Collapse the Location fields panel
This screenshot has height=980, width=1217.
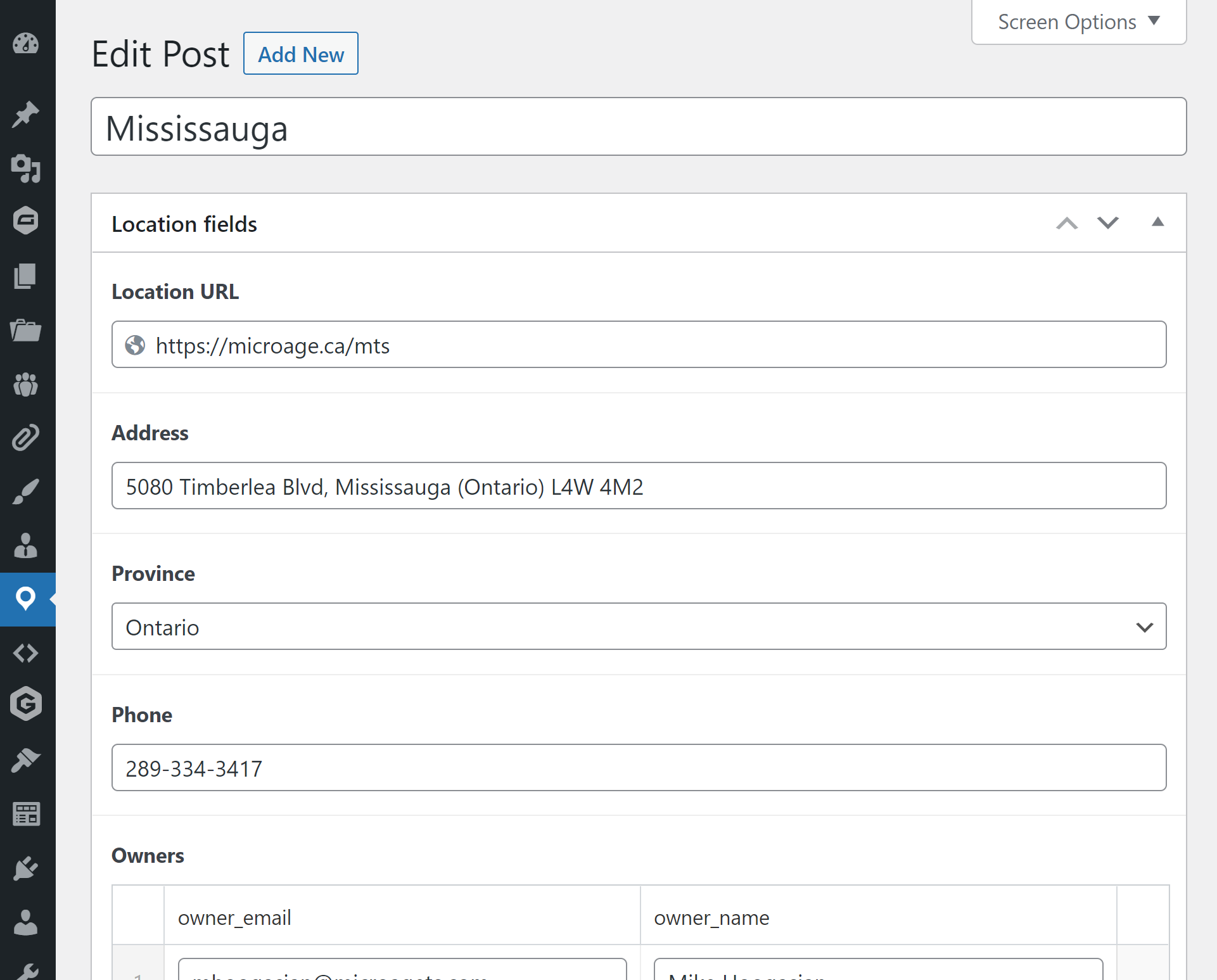click(x=1158, y=222)
